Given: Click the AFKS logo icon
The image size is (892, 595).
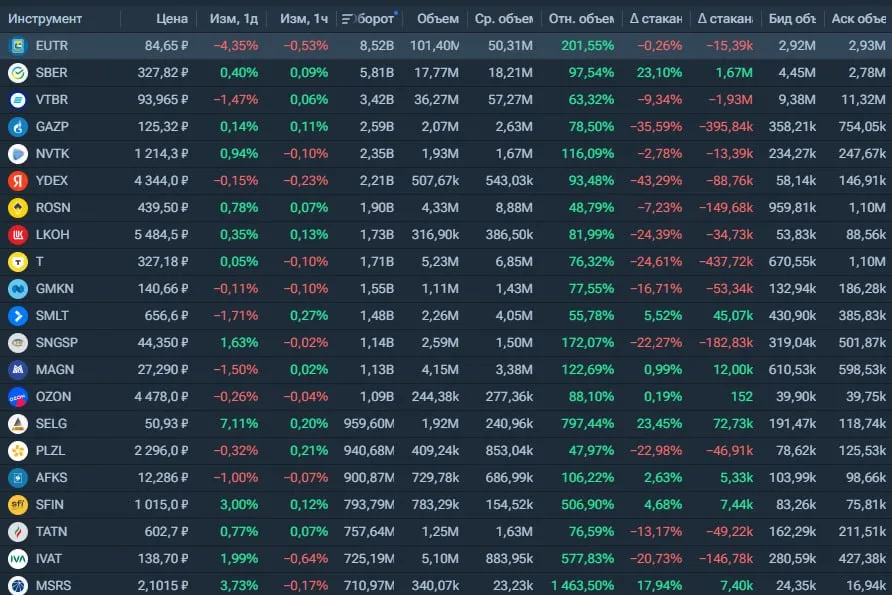Looking at the screenshot, I should (x=18, y=478).
